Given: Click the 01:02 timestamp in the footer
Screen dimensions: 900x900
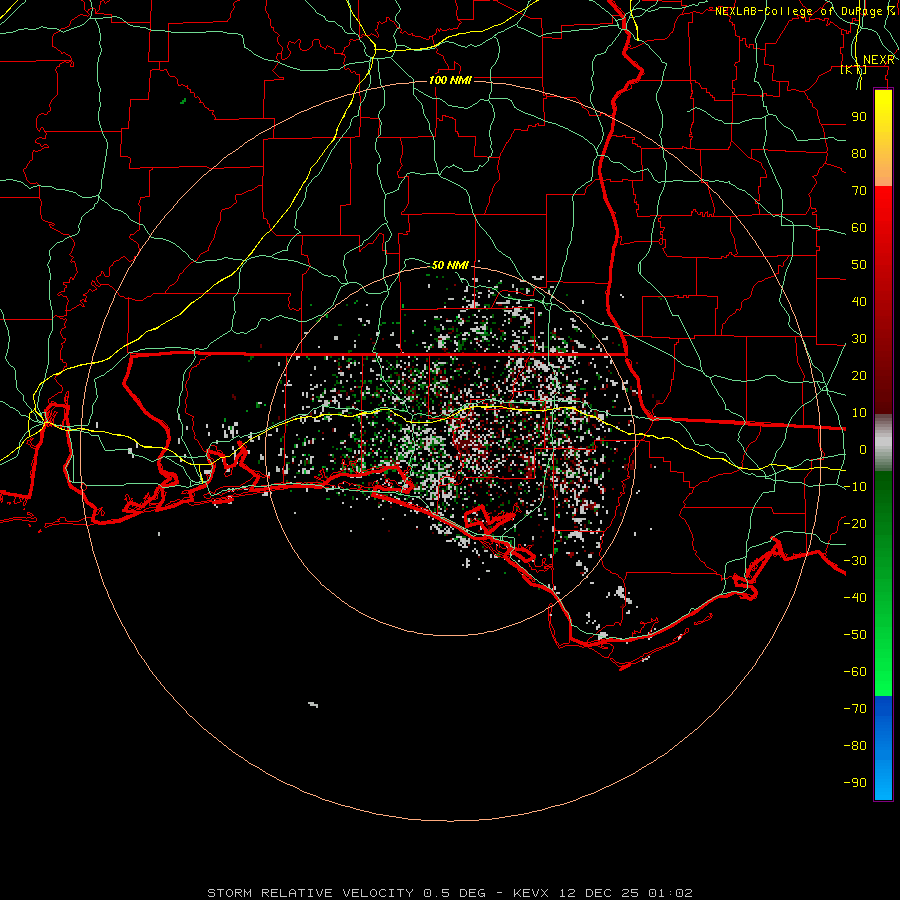Looking at the screenshot, I should (x=670, y=893).
